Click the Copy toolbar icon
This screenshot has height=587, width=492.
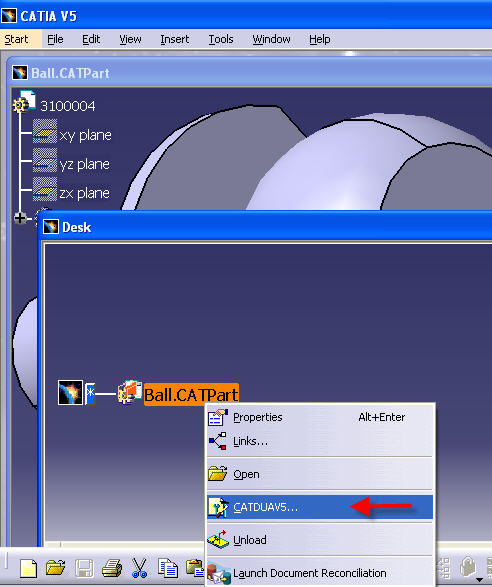tap(168, 568)
